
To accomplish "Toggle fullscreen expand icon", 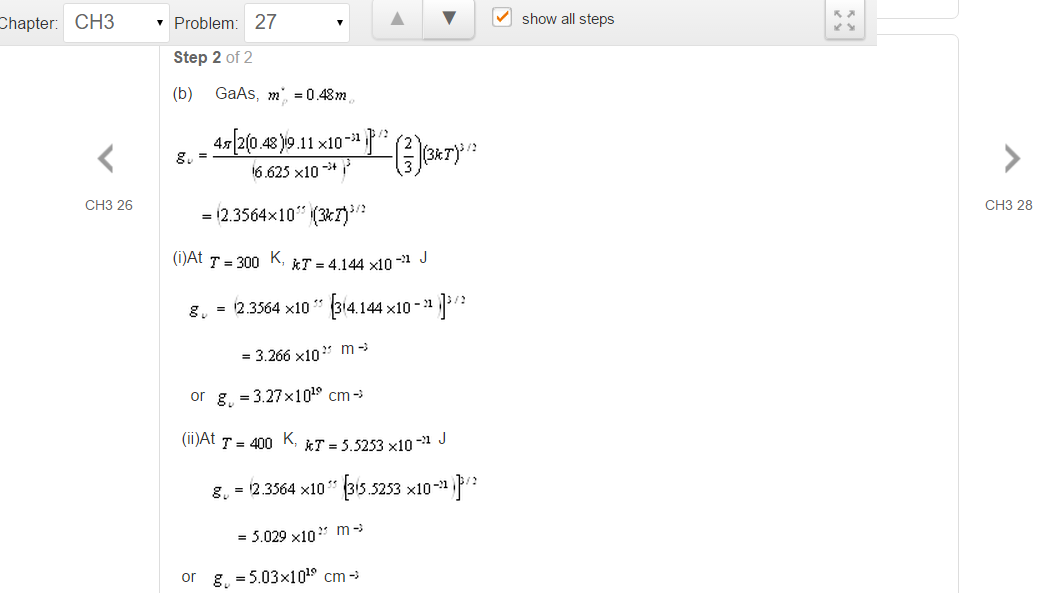I will [x=844, y=20].
